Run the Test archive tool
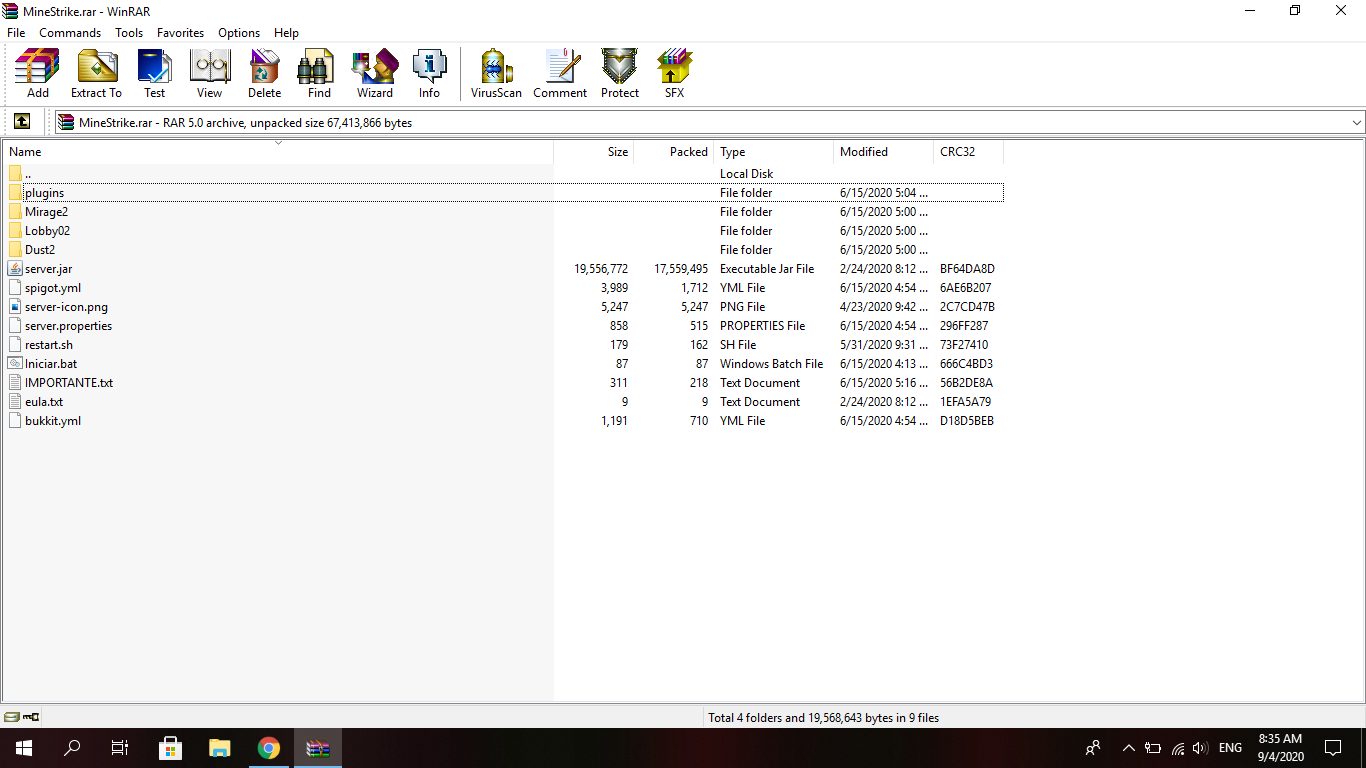 click(x=154, y=74)
